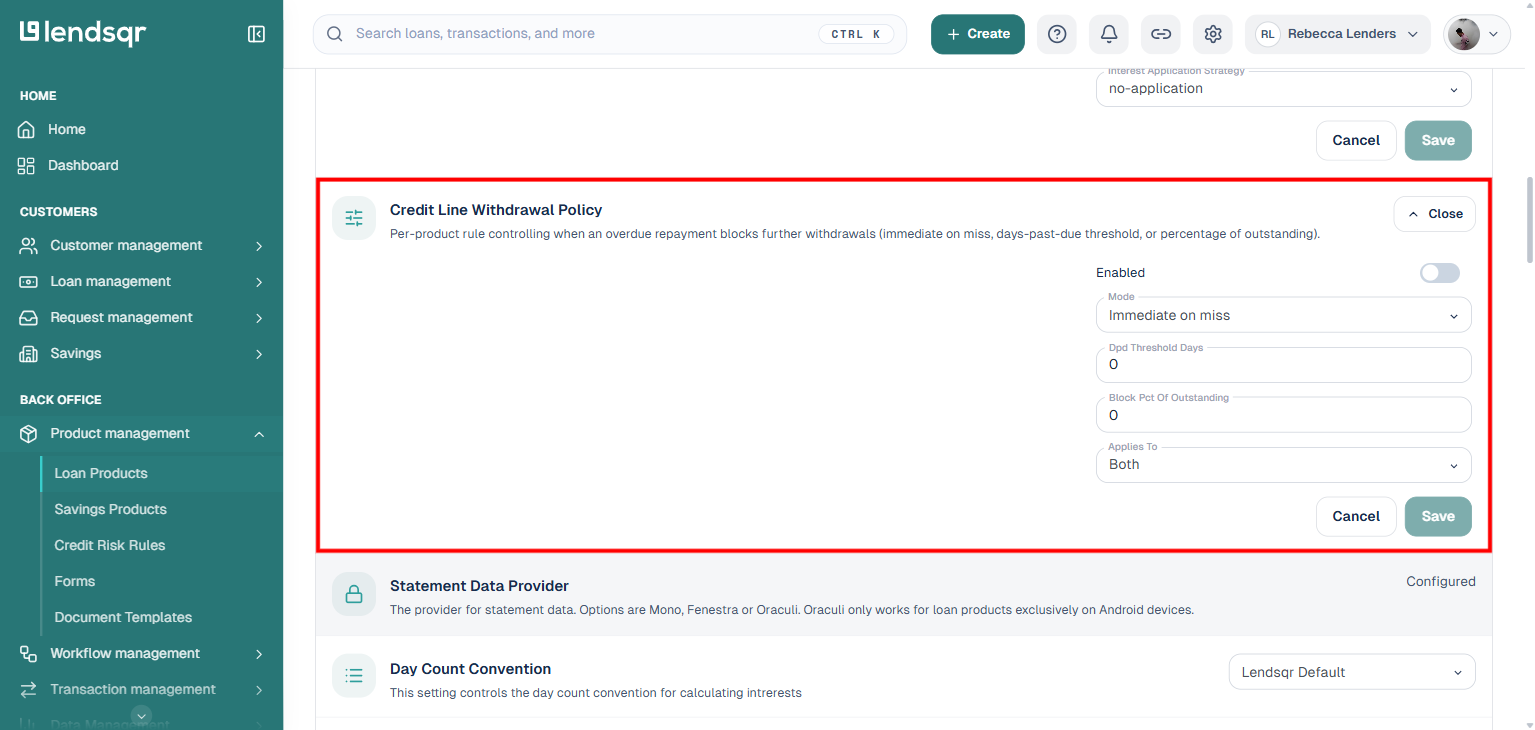The image size is (1535, 730).
Task: Collapse the sidebar panel icon
Action: point(256,34)
